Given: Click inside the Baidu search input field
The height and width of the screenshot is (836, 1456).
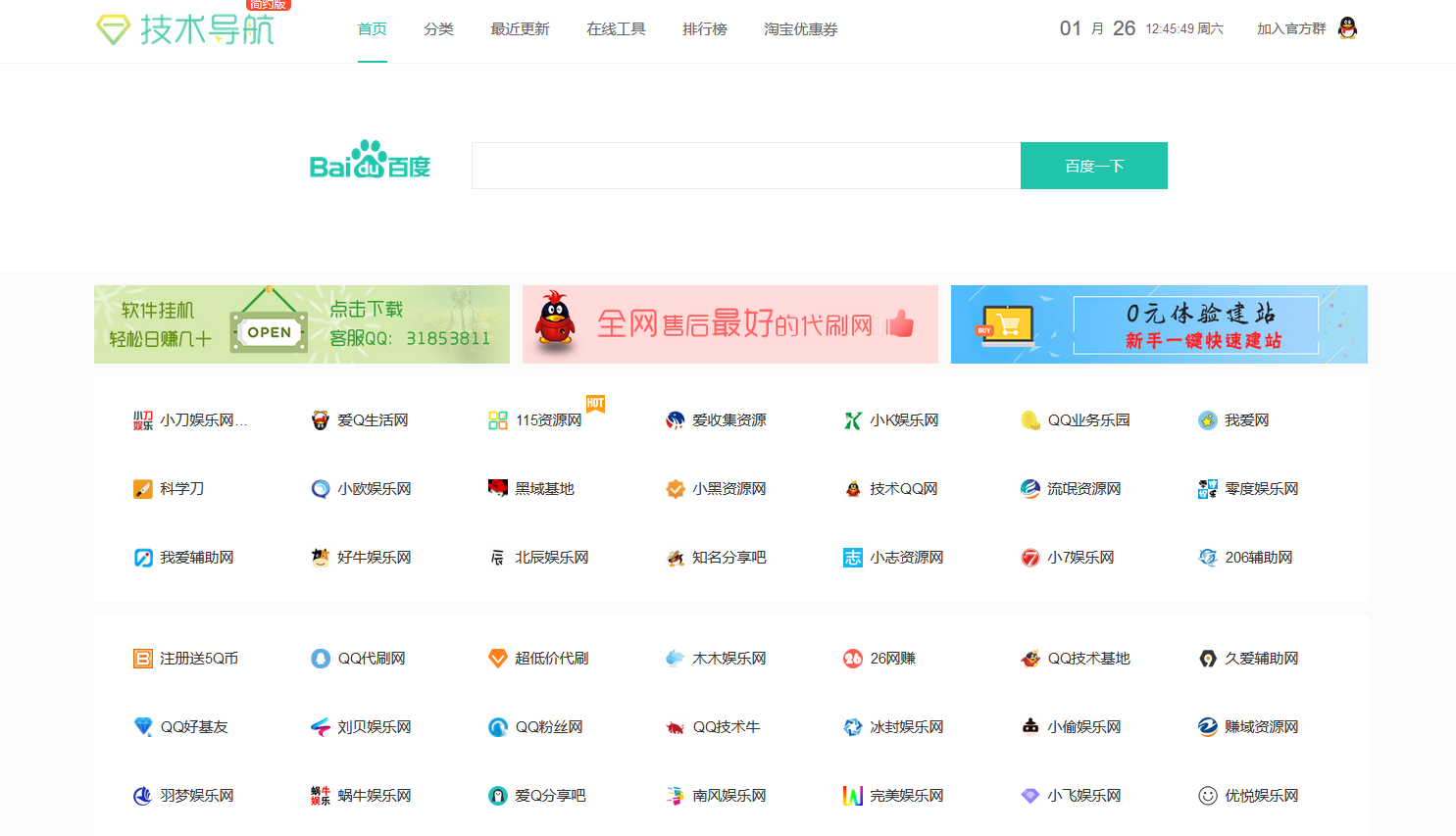Looking at the screenshot, I should [x=745, y=165].
